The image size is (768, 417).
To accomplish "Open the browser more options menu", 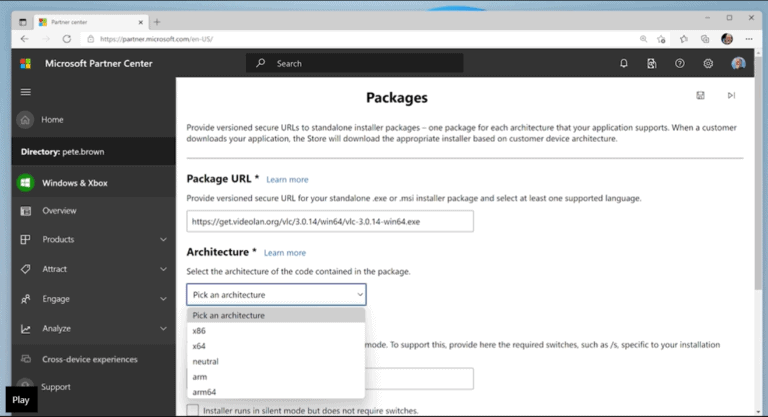I will click(749, 39).
